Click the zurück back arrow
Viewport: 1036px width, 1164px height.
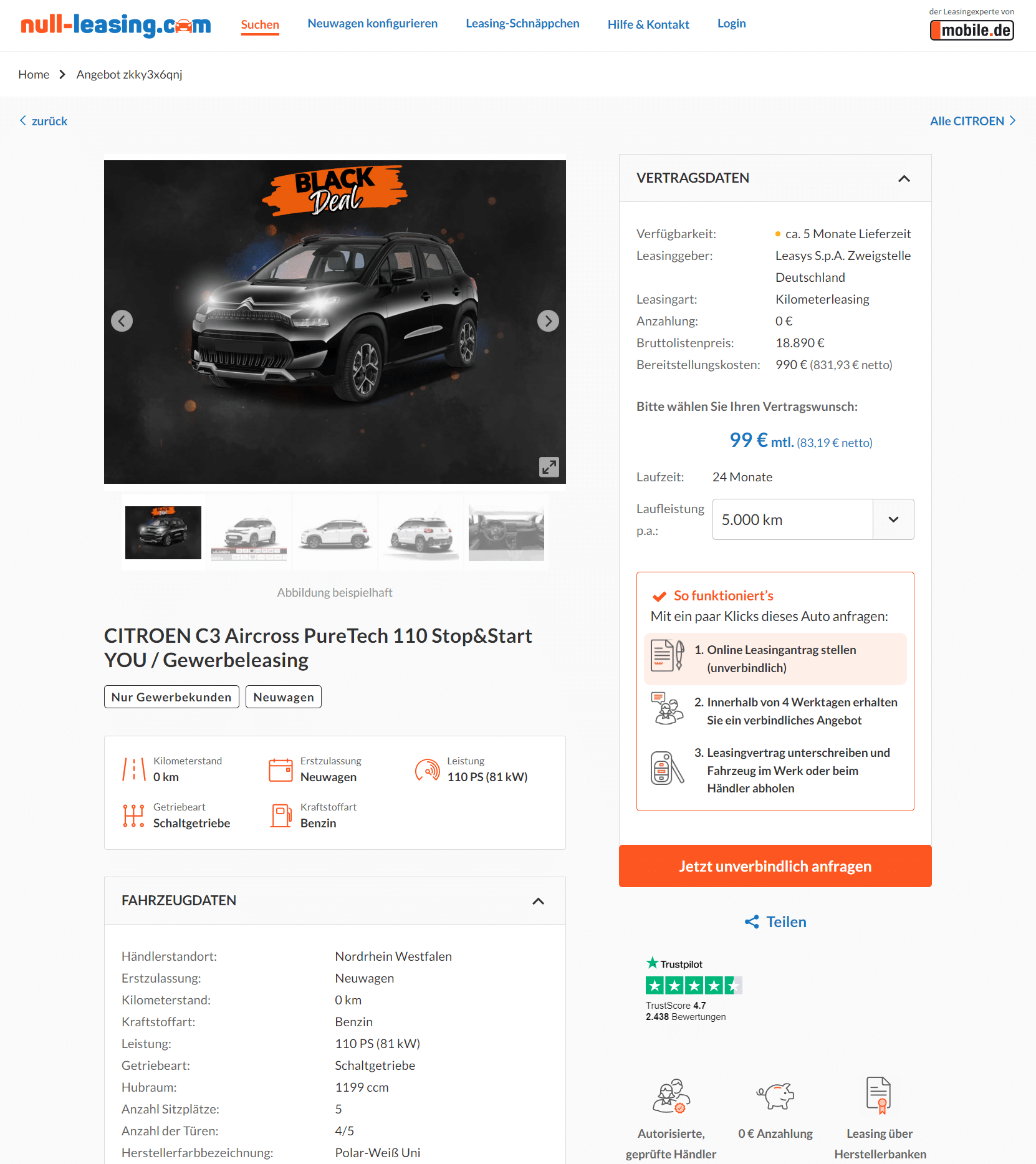[x=23, y=120]
